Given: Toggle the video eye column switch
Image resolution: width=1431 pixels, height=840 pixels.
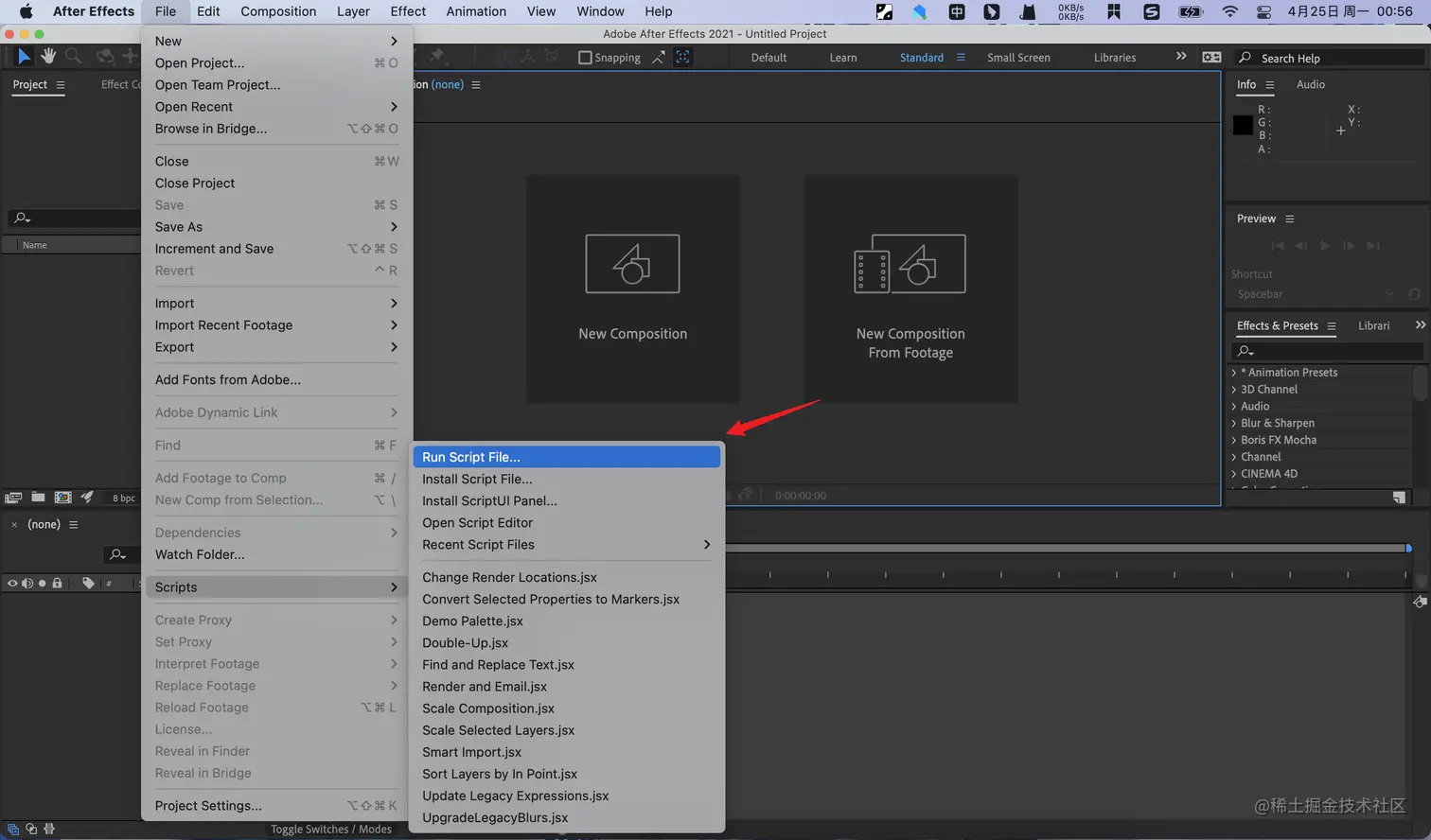Looking at the screenshot, I should pyautogui.click(x=12, y=584).
